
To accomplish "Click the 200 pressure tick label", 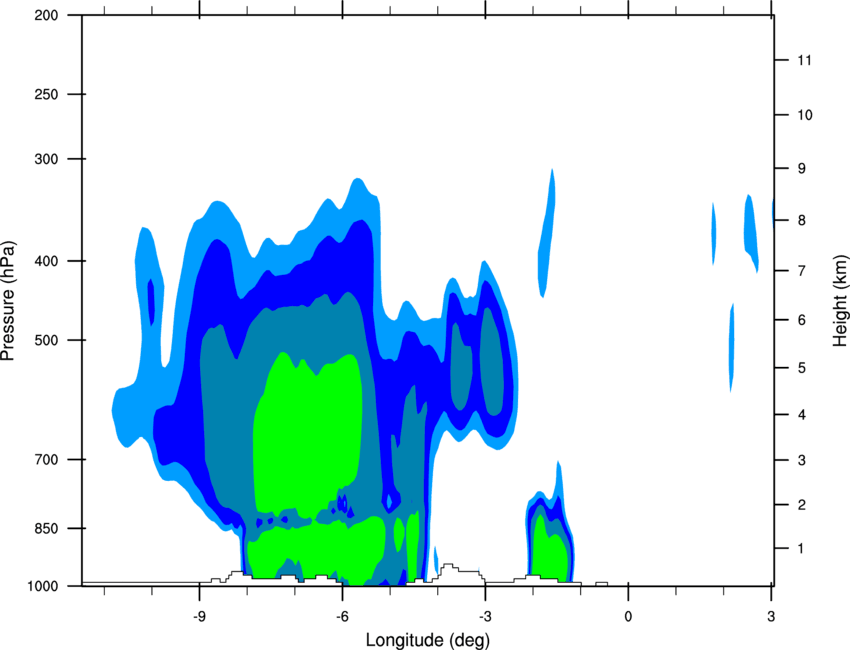I will click(x=46, y=15).
